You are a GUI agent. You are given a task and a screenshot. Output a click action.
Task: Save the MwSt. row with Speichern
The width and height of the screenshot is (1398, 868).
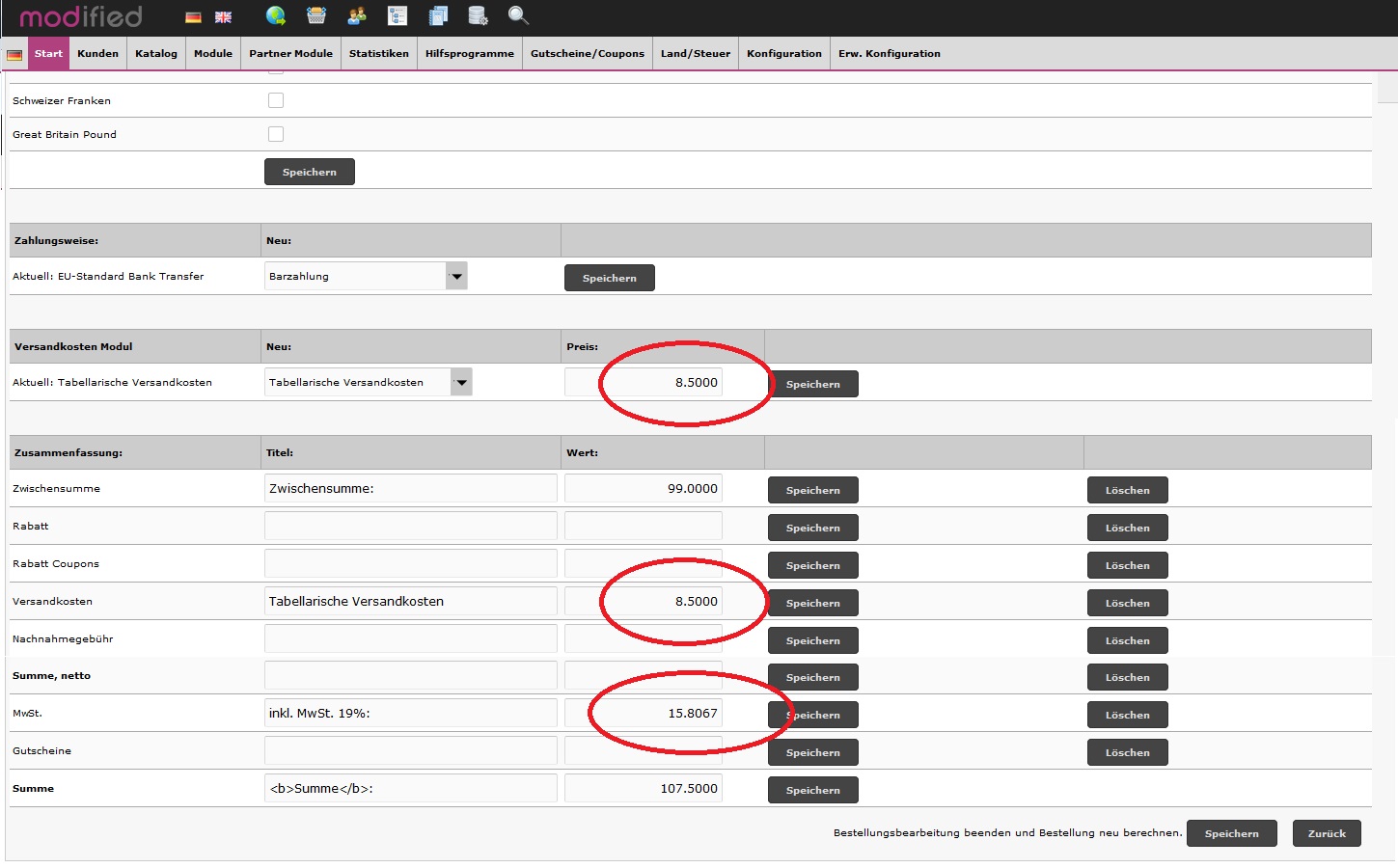click(813, 715)
